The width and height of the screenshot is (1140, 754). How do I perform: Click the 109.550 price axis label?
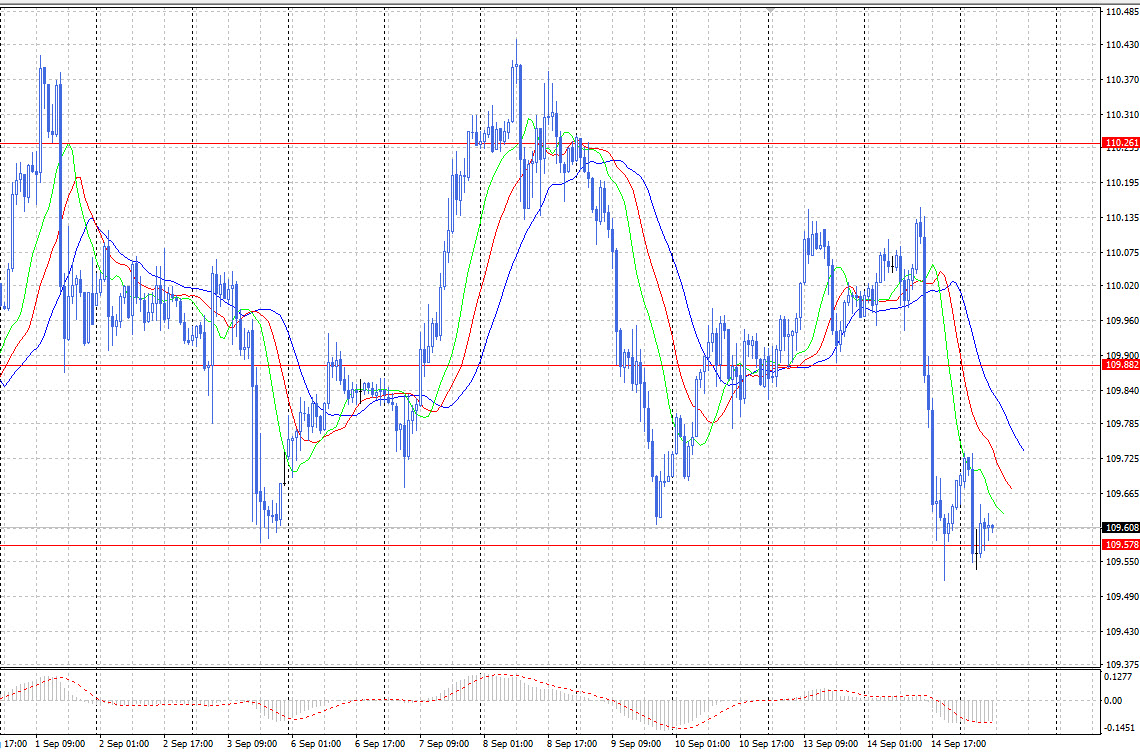point(1122,562)
